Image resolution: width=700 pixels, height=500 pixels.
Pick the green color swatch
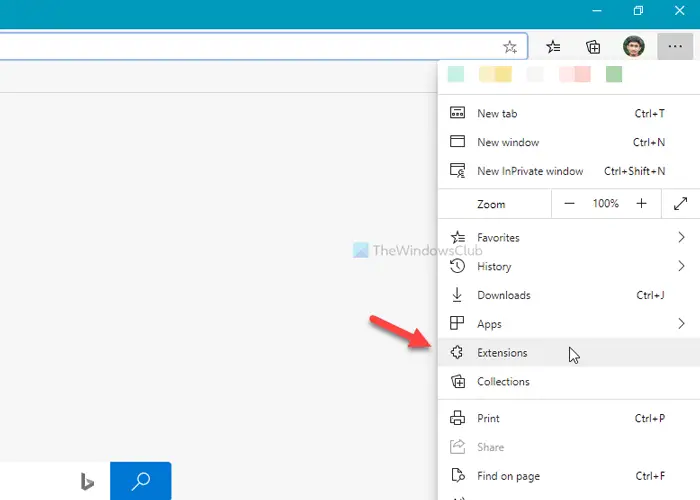(x=614, y=74)
